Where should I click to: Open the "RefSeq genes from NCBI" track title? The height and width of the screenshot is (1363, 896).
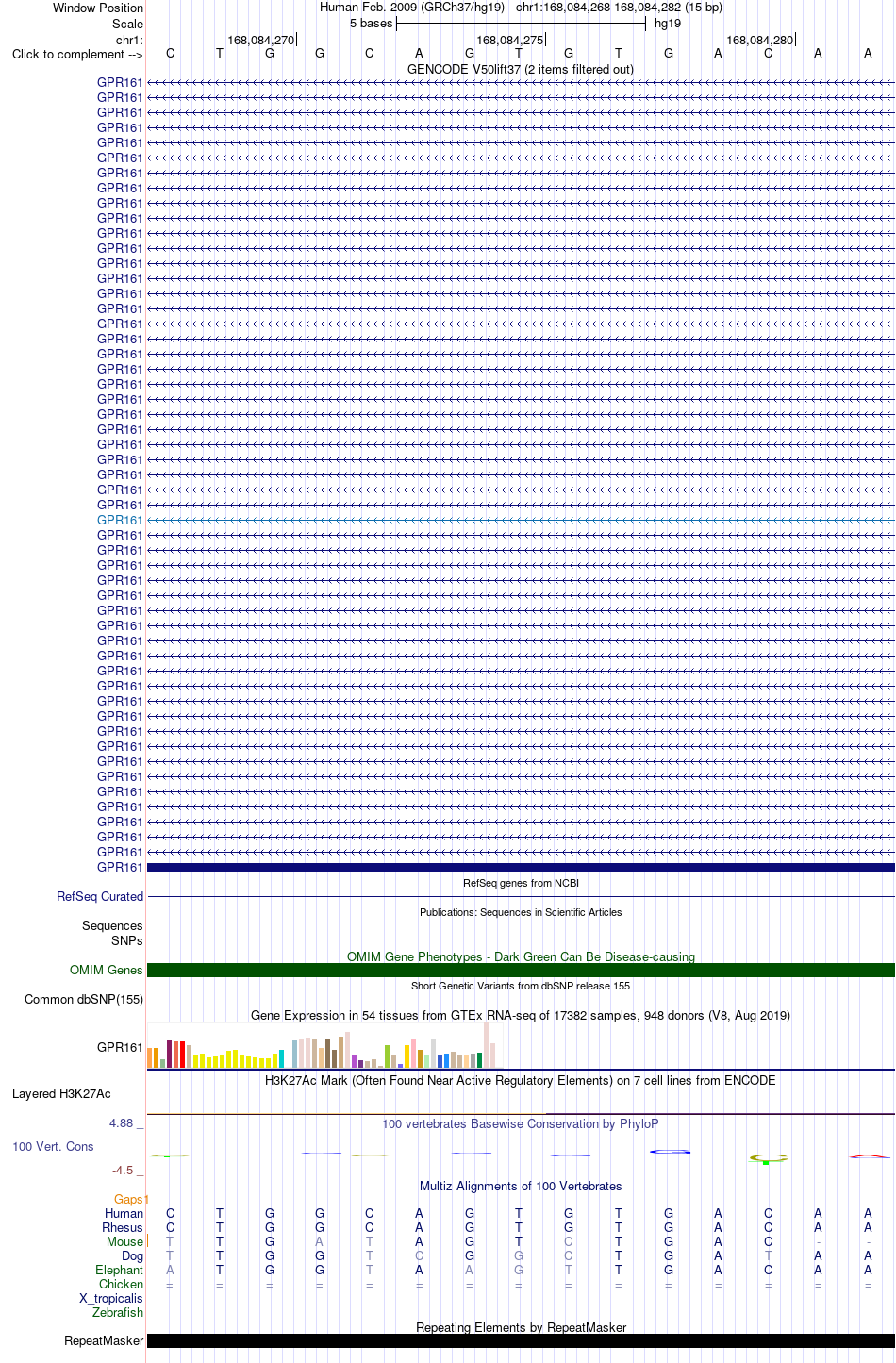[521, 883]
